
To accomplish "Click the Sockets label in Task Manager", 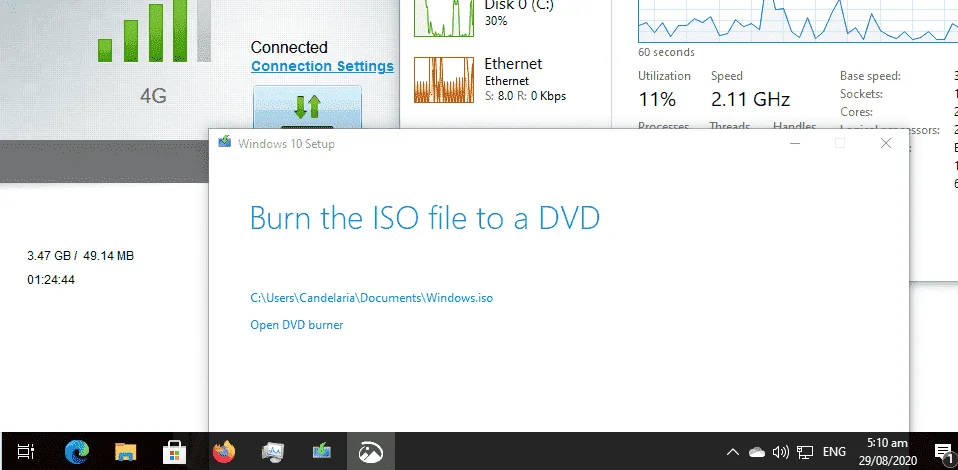I will tap(861, 94).
